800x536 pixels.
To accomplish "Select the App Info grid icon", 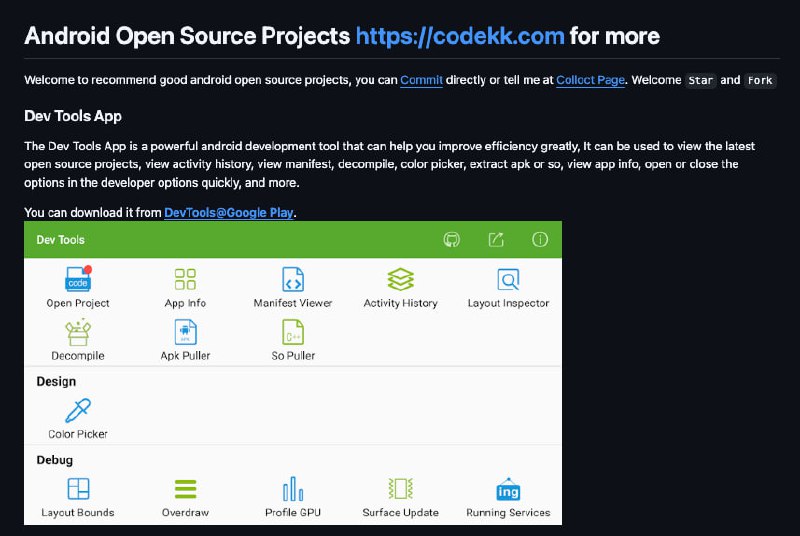I will (185, 279).
